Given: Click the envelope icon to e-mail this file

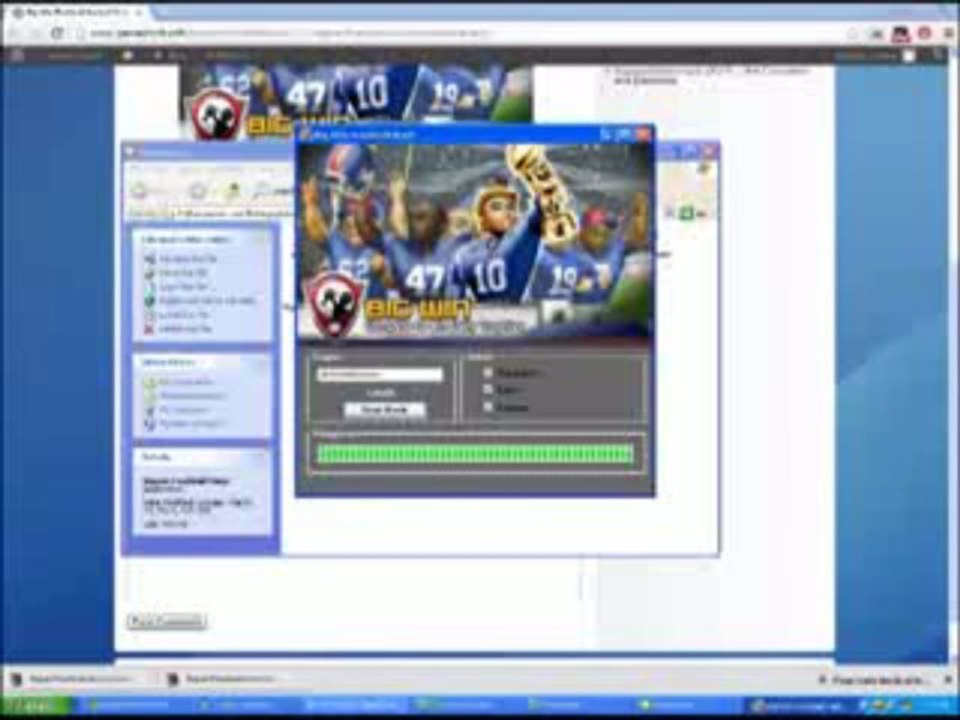Looking at the screenshot, I should [150, 315].
